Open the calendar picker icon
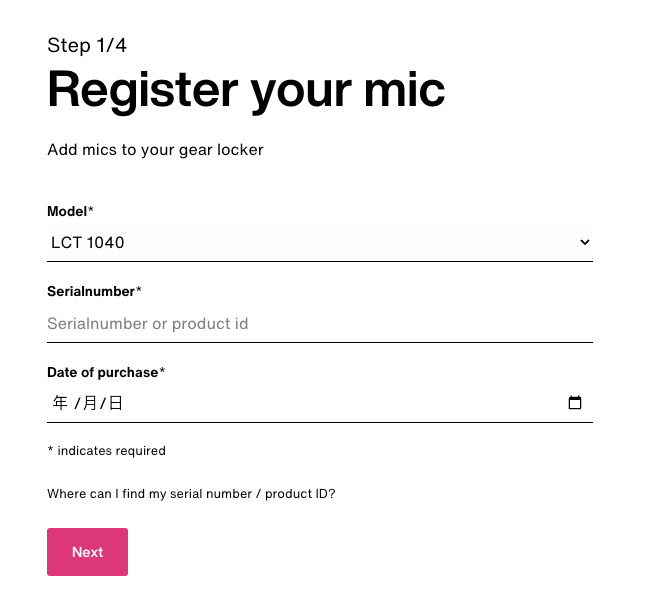 point(575,403)
